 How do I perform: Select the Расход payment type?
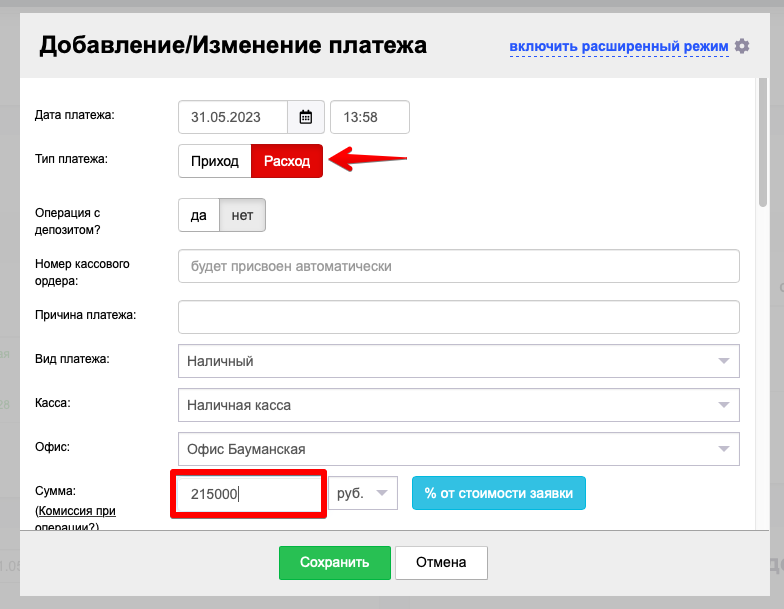point(287,161)
